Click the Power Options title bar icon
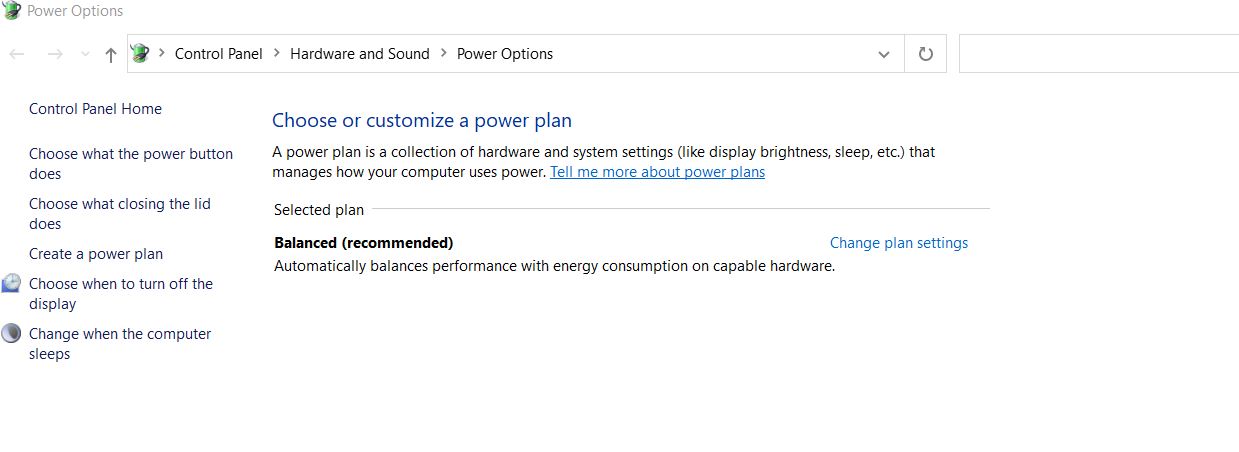 coord(12,11)
